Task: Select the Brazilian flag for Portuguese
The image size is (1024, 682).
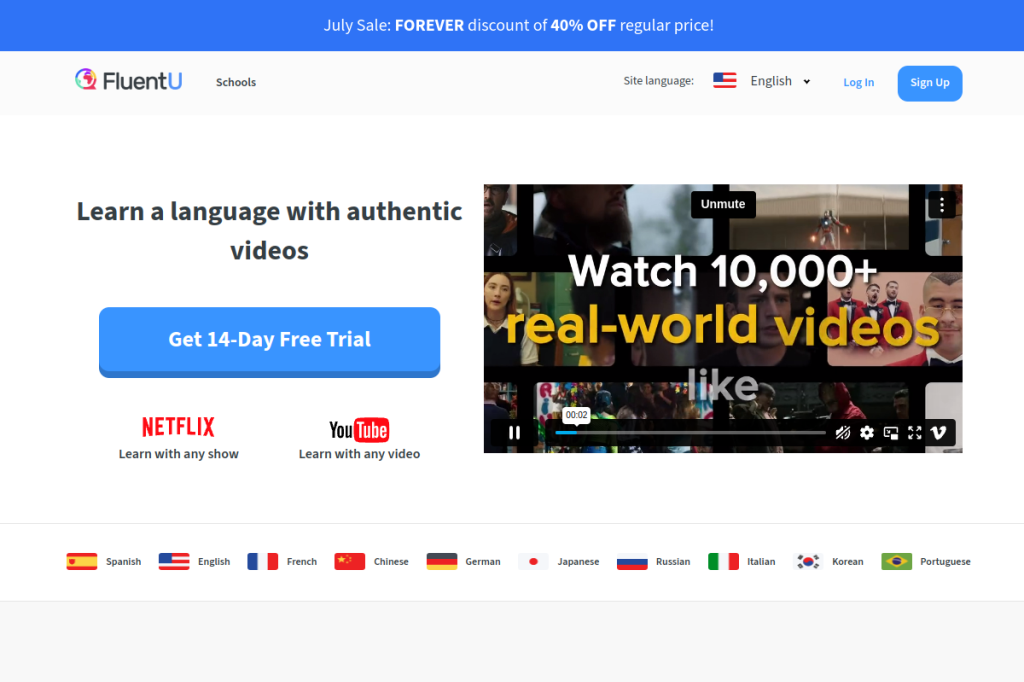Action: click(x=896, y=561)
